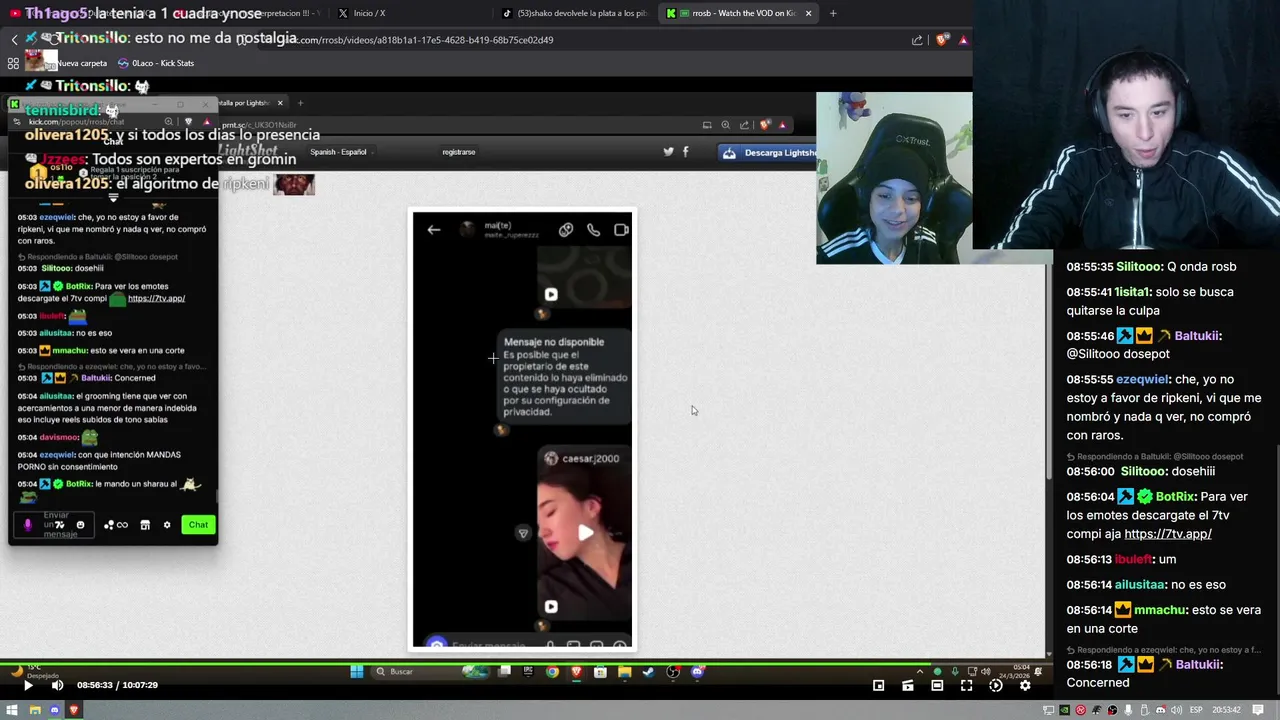
Task: Open the 7tv.app link in popout chat
Action: [156, 298]
